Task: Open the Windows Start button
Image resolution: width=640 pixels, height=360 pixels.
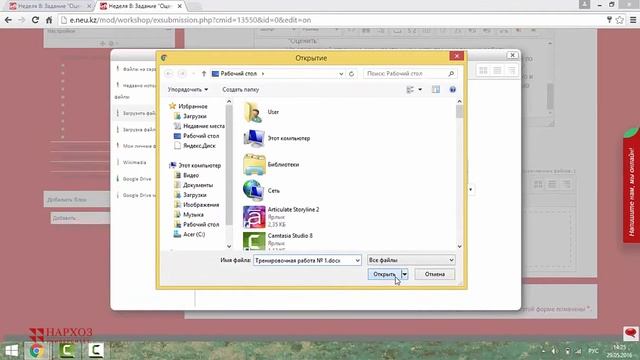Action: 12,350
